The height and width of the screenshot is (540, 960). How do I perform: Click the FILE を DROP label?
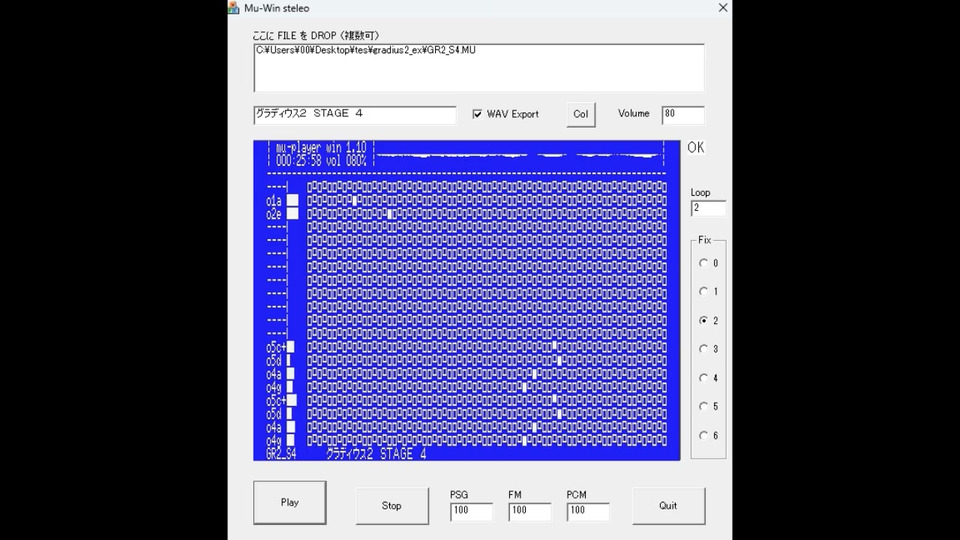coord(316,36)
